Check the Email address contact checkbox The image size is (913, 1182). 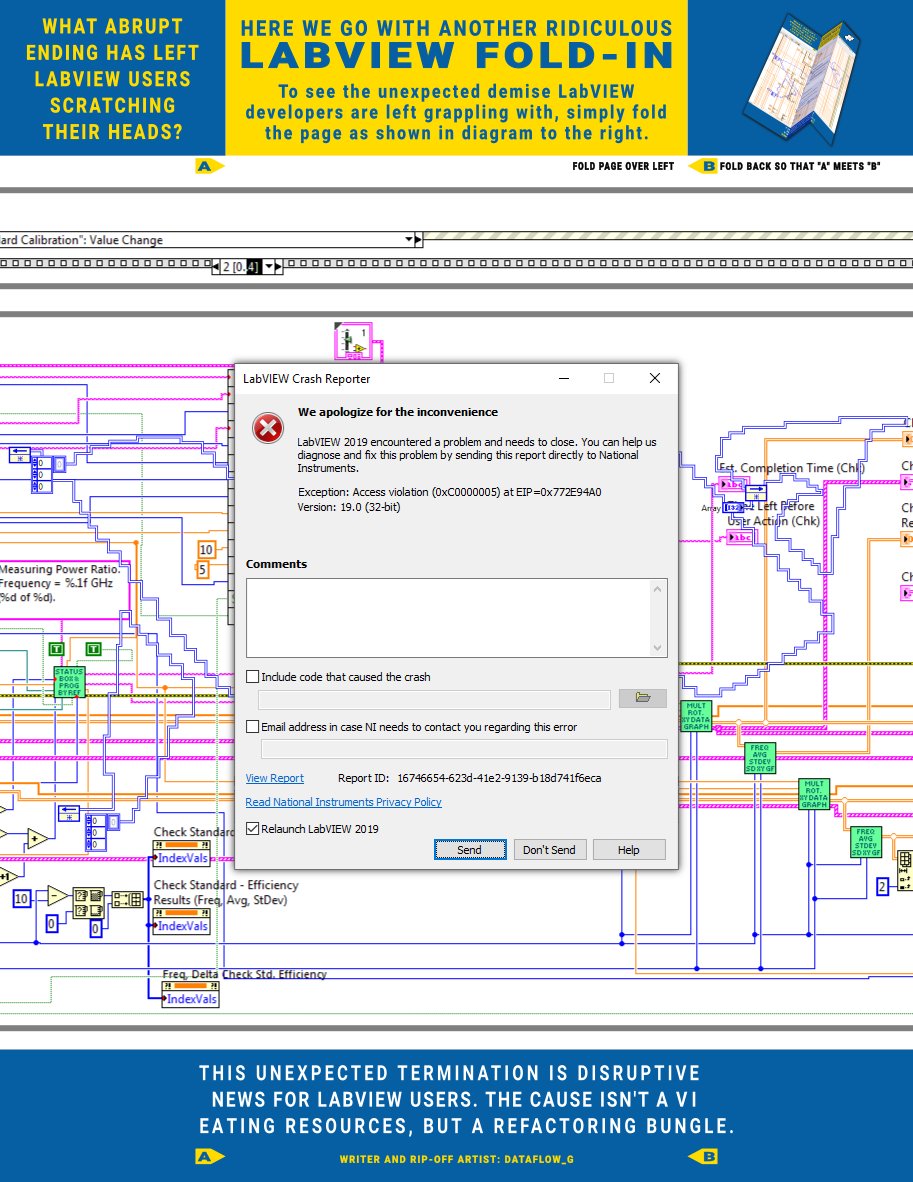coord(253,727)
